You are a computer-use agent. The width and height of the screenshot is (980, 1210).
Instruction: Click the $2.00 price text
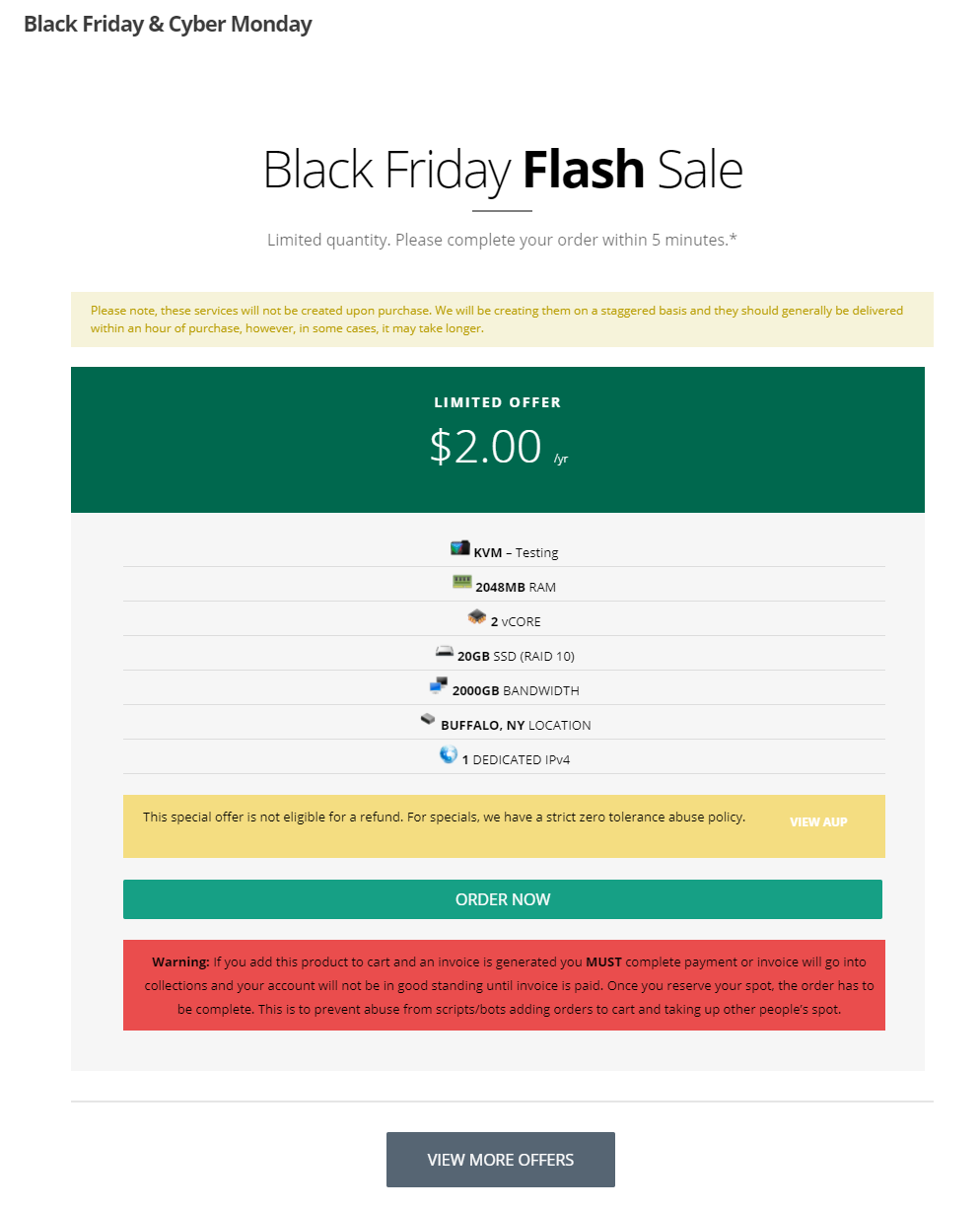485,447
